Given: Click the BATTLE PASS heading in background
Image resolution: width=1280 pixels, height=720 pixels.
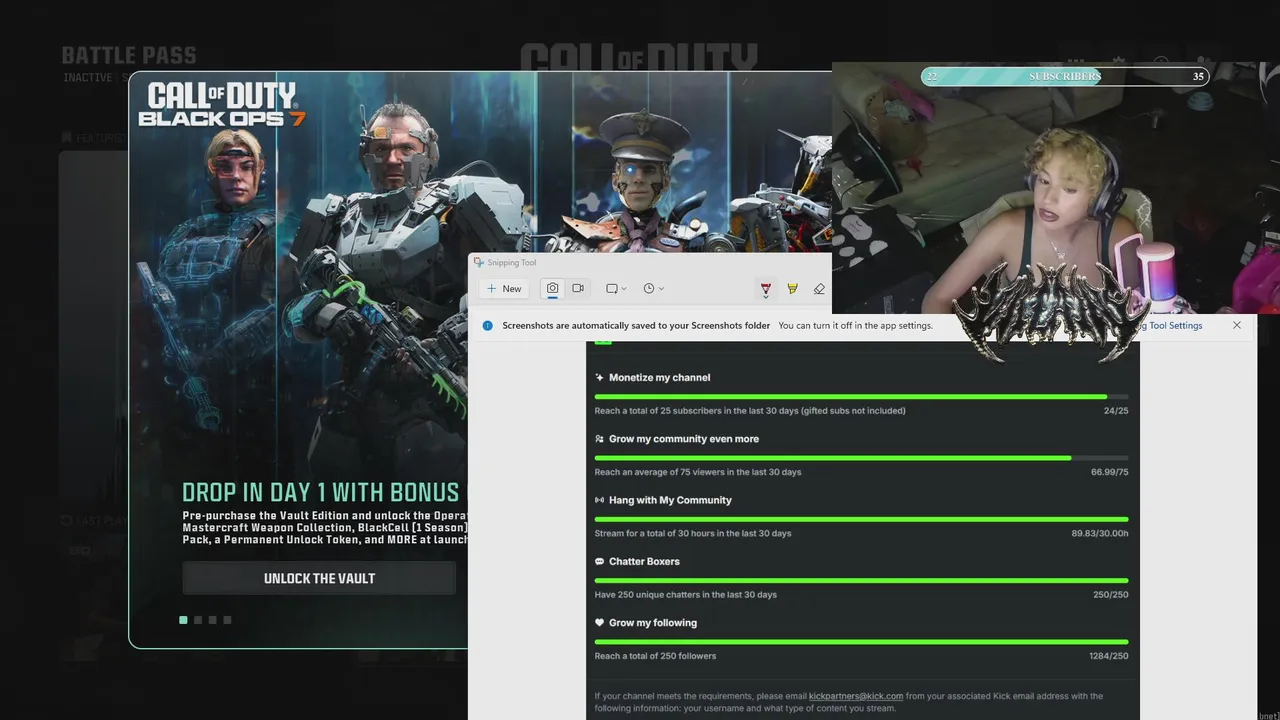Looking at the screenshot, I should [x=129, y=56].
